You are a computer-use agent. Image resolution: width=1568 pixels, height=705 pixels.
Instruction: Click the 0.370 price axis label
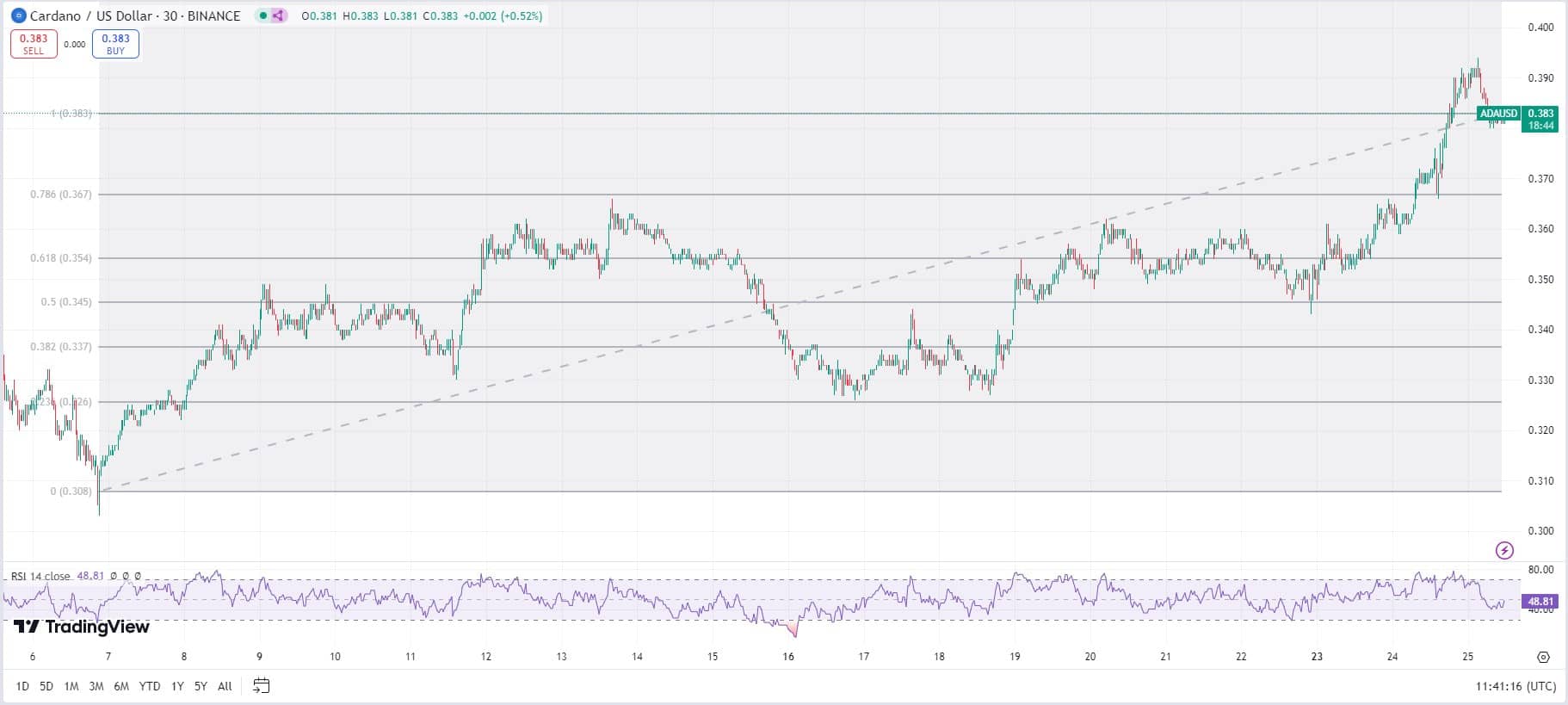1540,179
